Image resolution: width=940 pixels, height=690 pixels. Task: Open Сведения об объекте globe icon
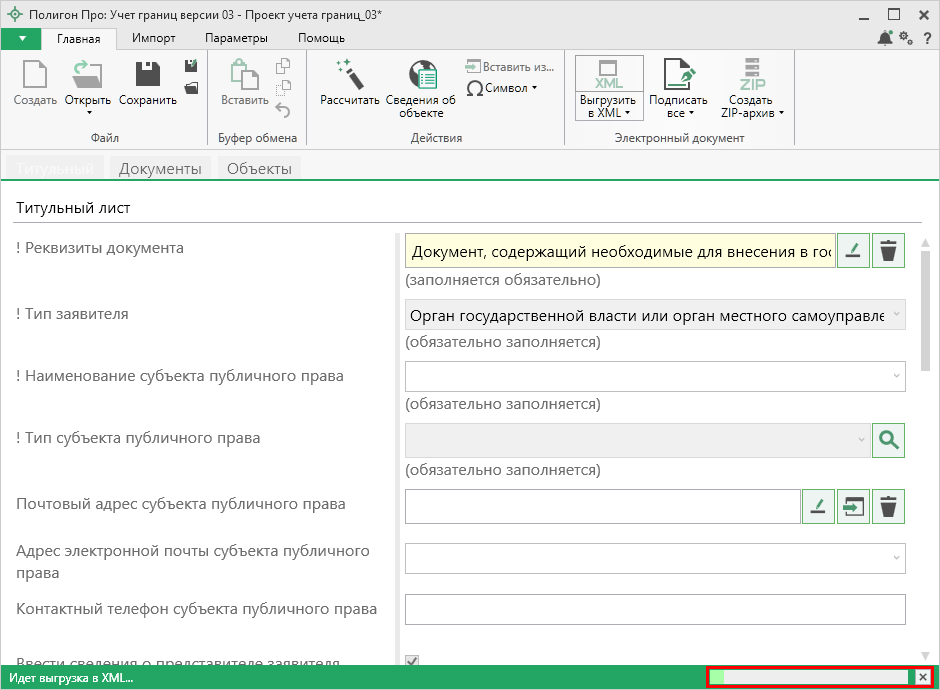click(x=421, y=75)
